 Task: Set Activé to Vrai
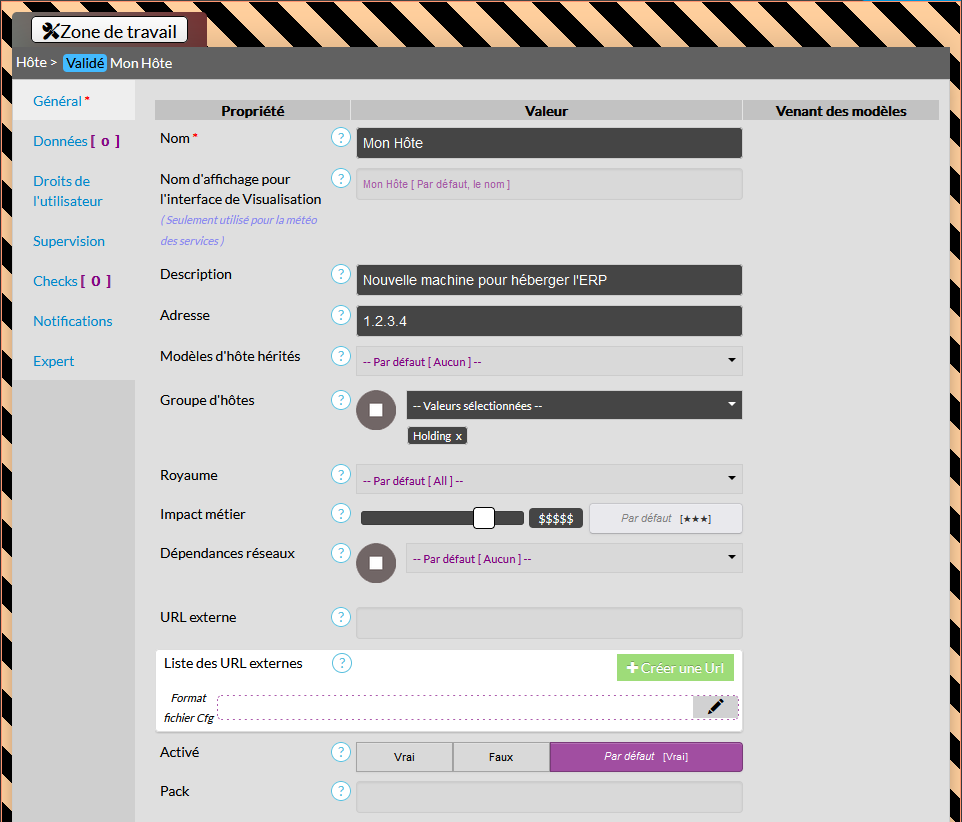click(404, 757)
